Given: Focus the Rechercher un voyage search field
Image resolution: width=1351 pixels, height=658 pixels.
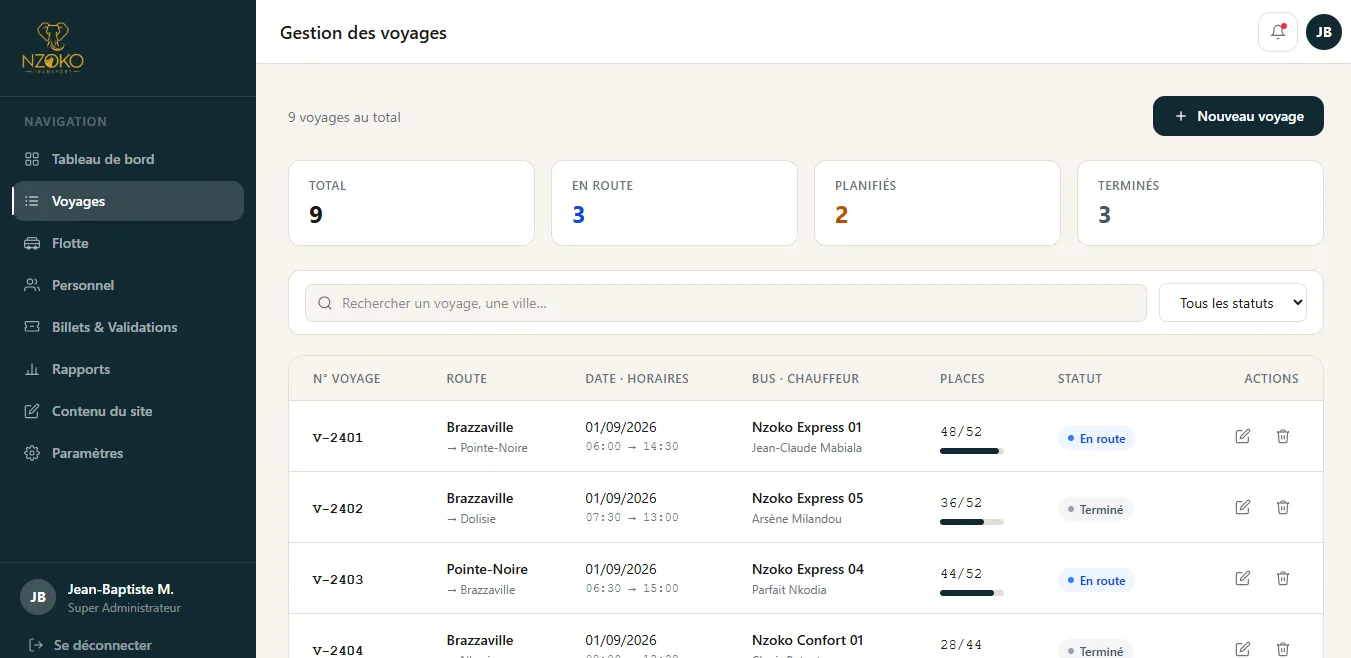Looking at the screenshot, I should click(726, 303).
